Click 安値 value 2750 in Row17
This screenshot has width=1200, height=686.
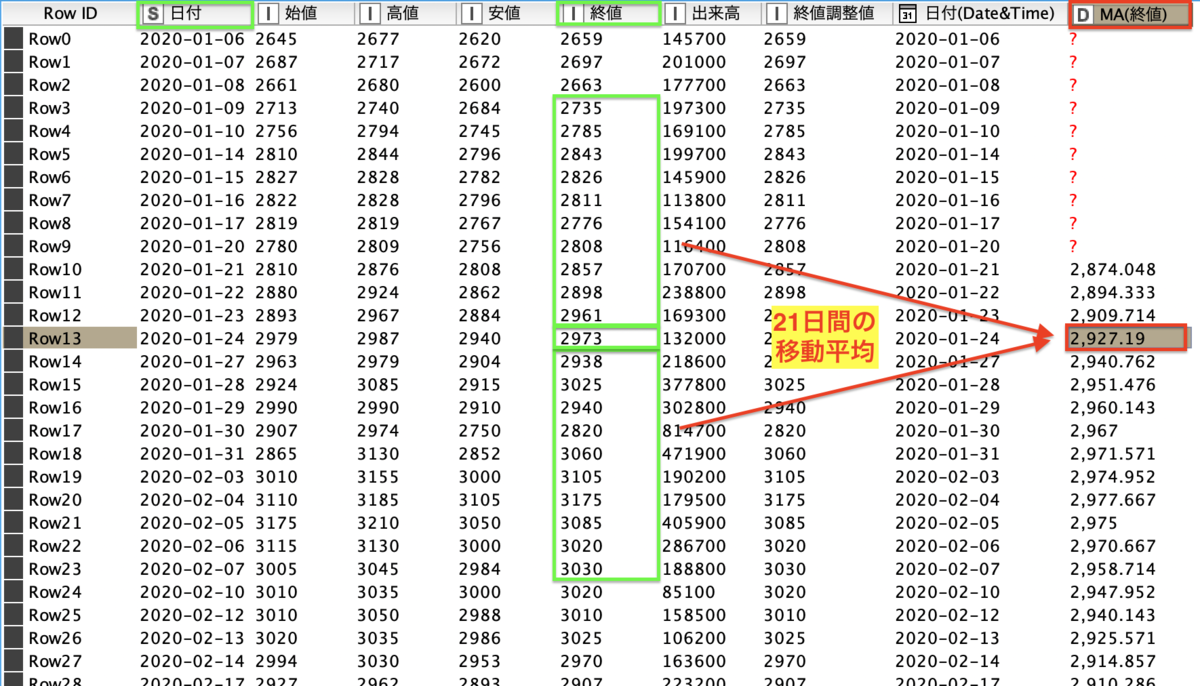[x=480, y=430]
